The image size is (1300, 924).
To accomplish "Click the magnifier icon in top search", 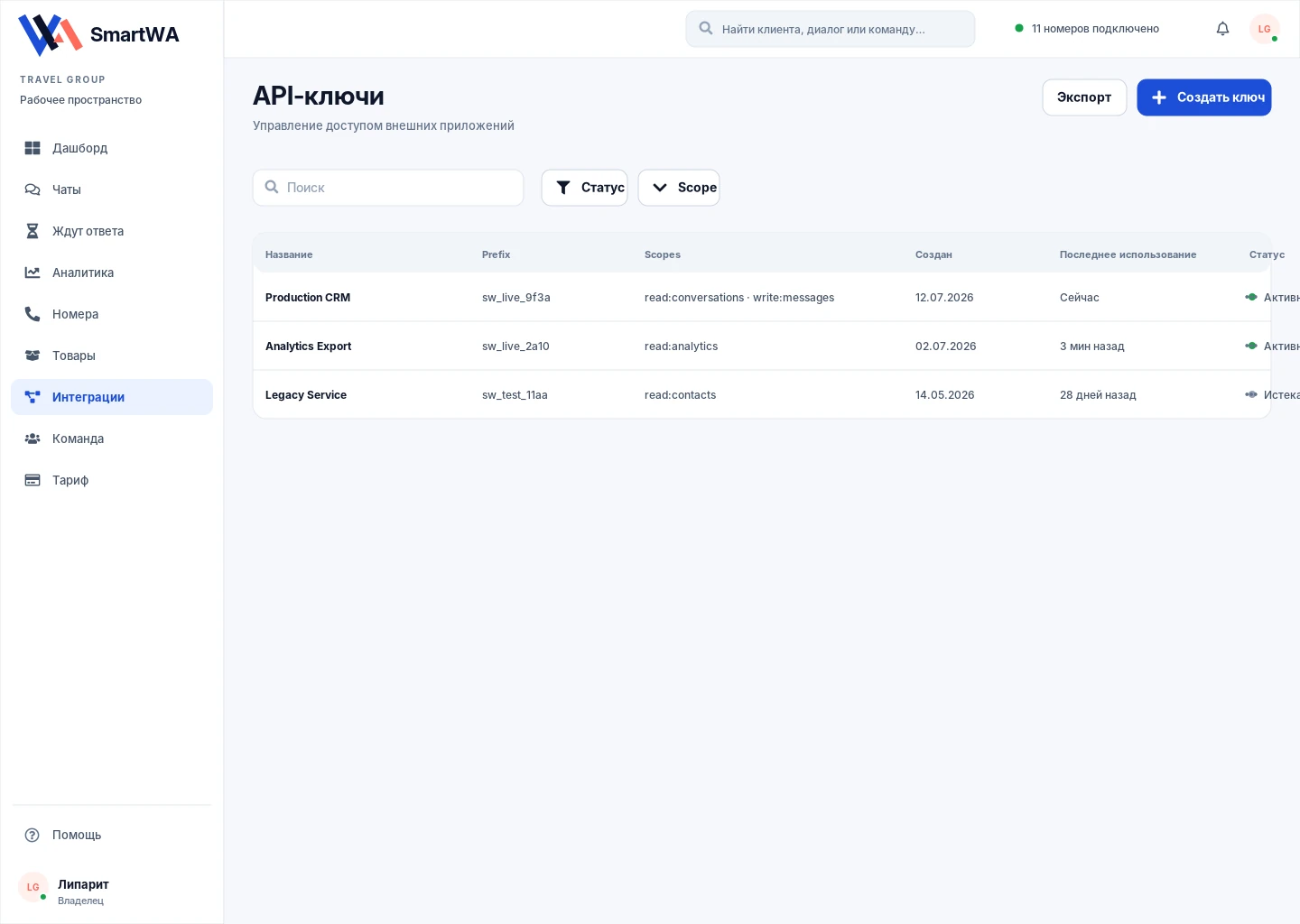I will pos(706,28).
